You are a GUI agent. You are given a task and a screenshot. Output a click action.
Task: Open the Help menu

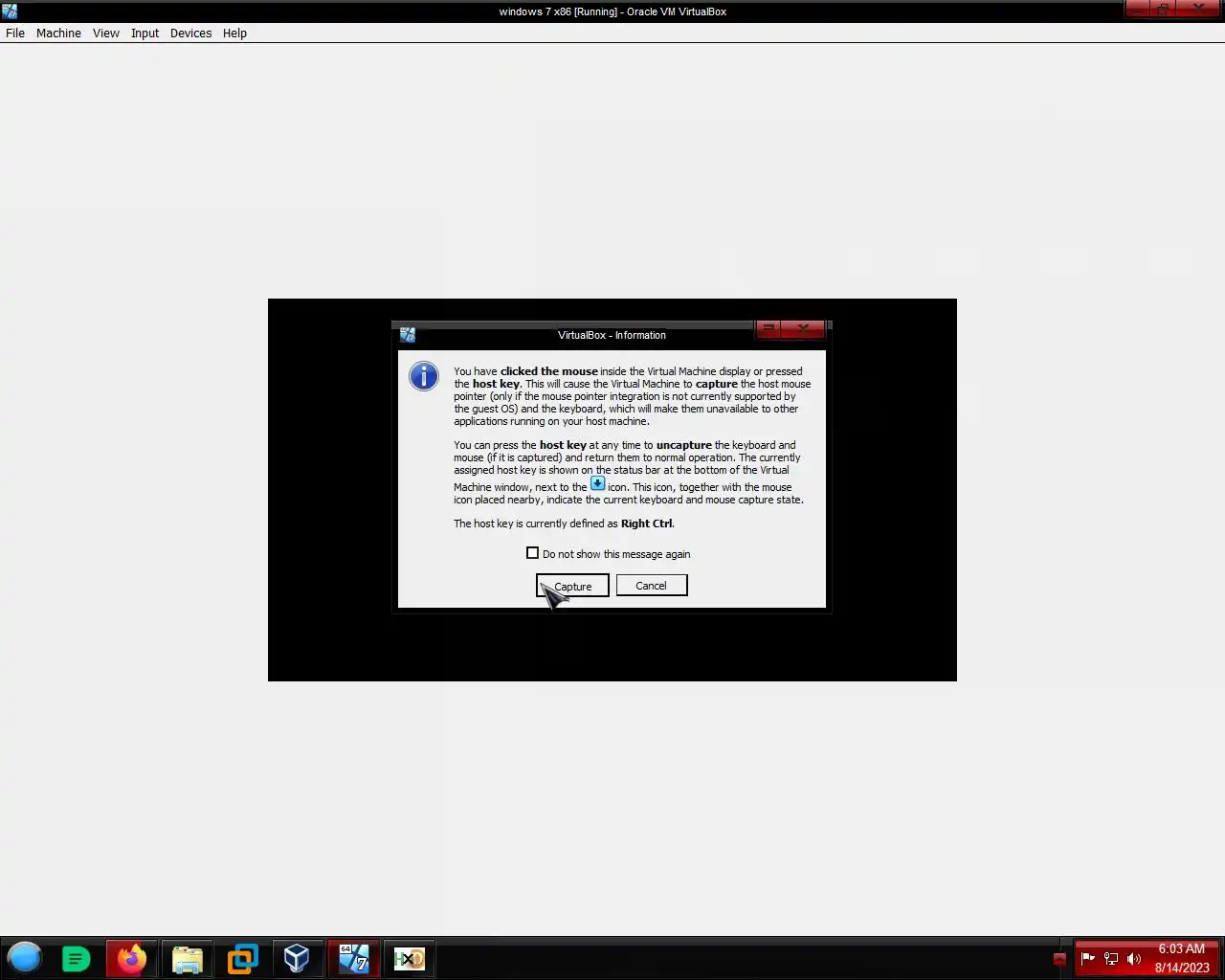[234, 33]
